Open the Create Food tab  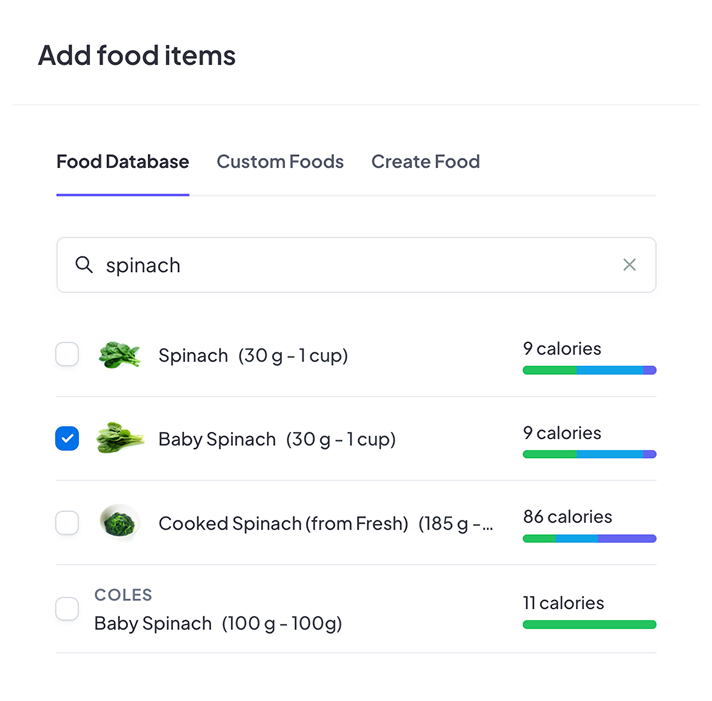click(425, 162)
